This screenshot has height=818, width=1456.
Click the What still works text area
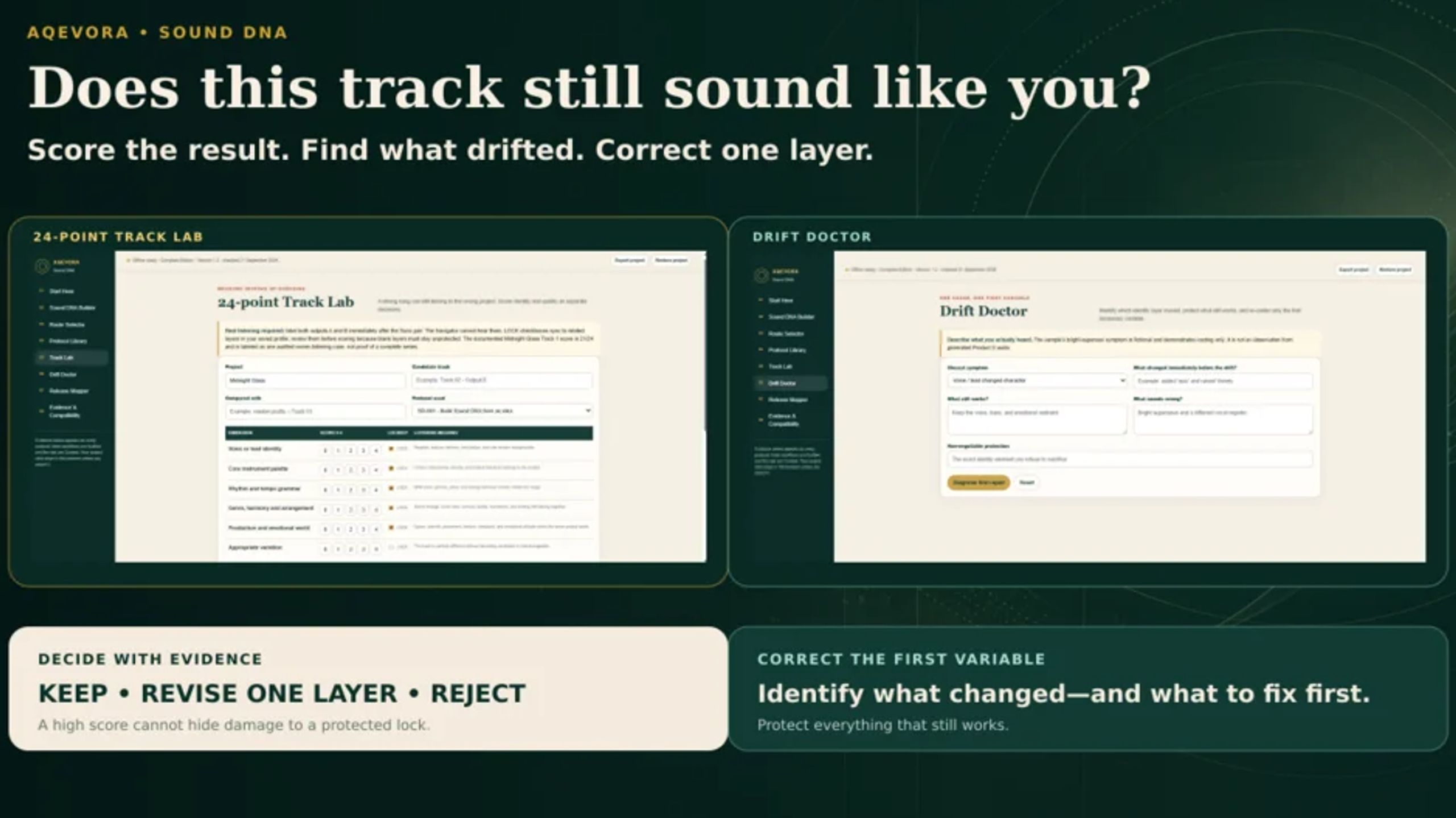pyautogui.click(x=1037, y=420)
